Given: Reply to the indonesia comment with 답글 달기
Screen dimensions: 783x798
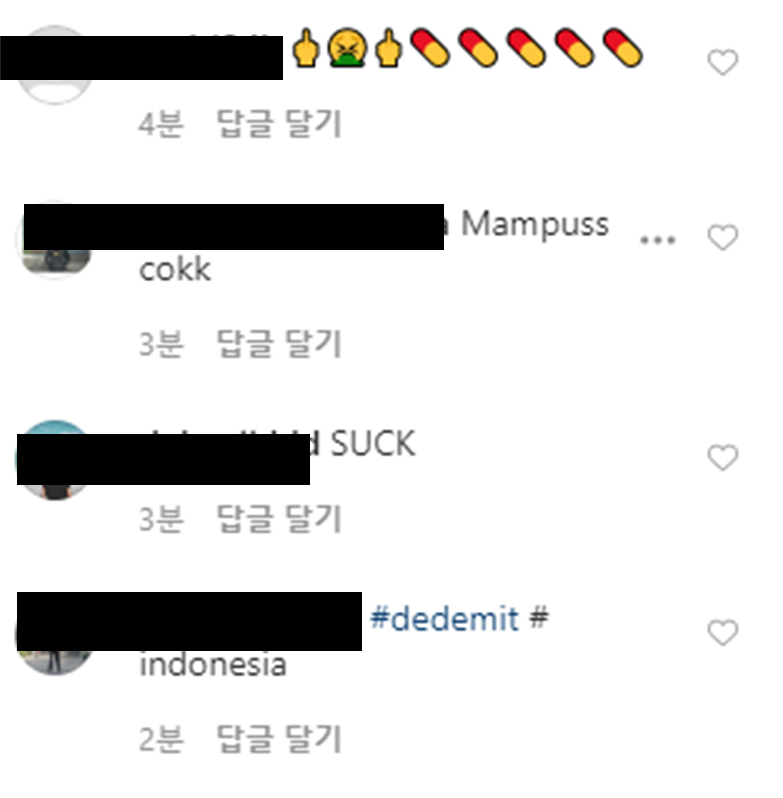Looking at the screenshot, I should pyautogui.click(x=279, y=738).
